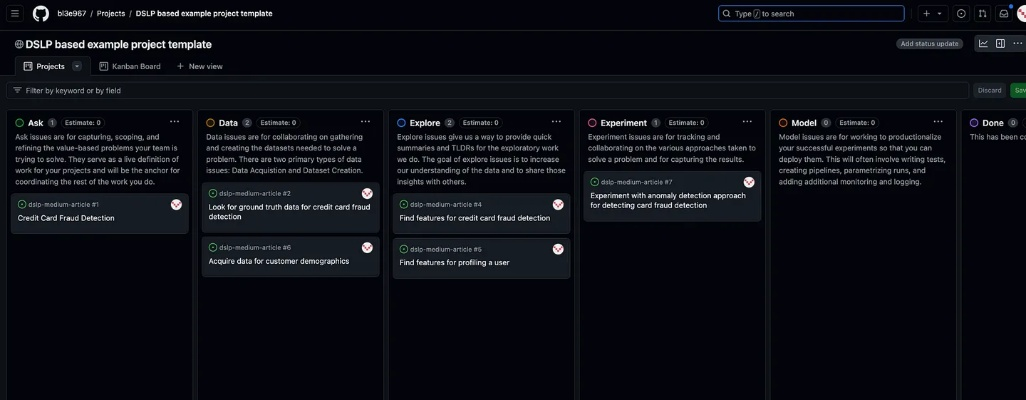This screenshot has width=1026, height=400.
Task: Open the Pull requests icon in header
Action: [982, 14]
